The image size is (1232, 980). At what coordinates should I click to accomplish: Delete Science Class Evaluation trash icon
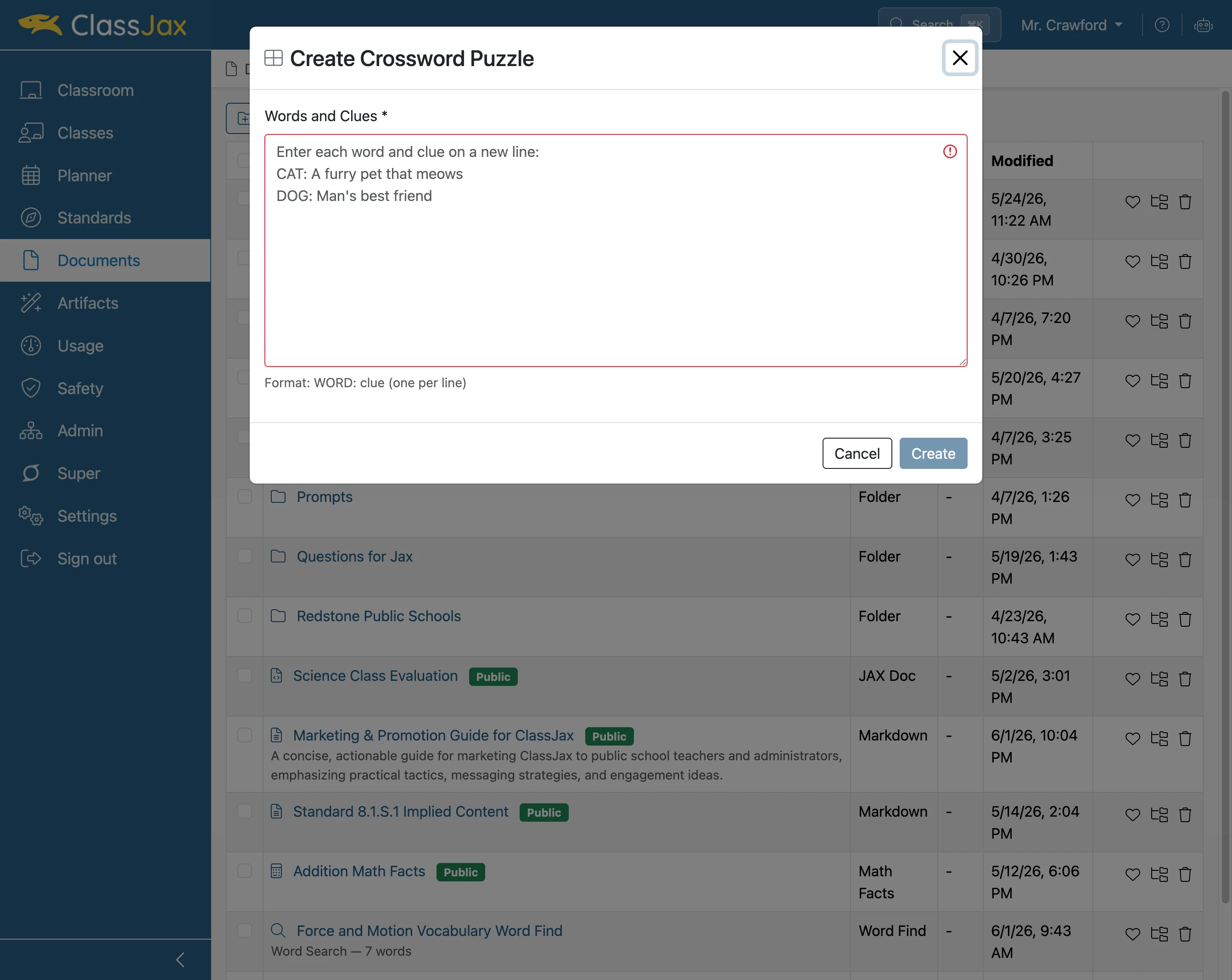pos(1185,679)
